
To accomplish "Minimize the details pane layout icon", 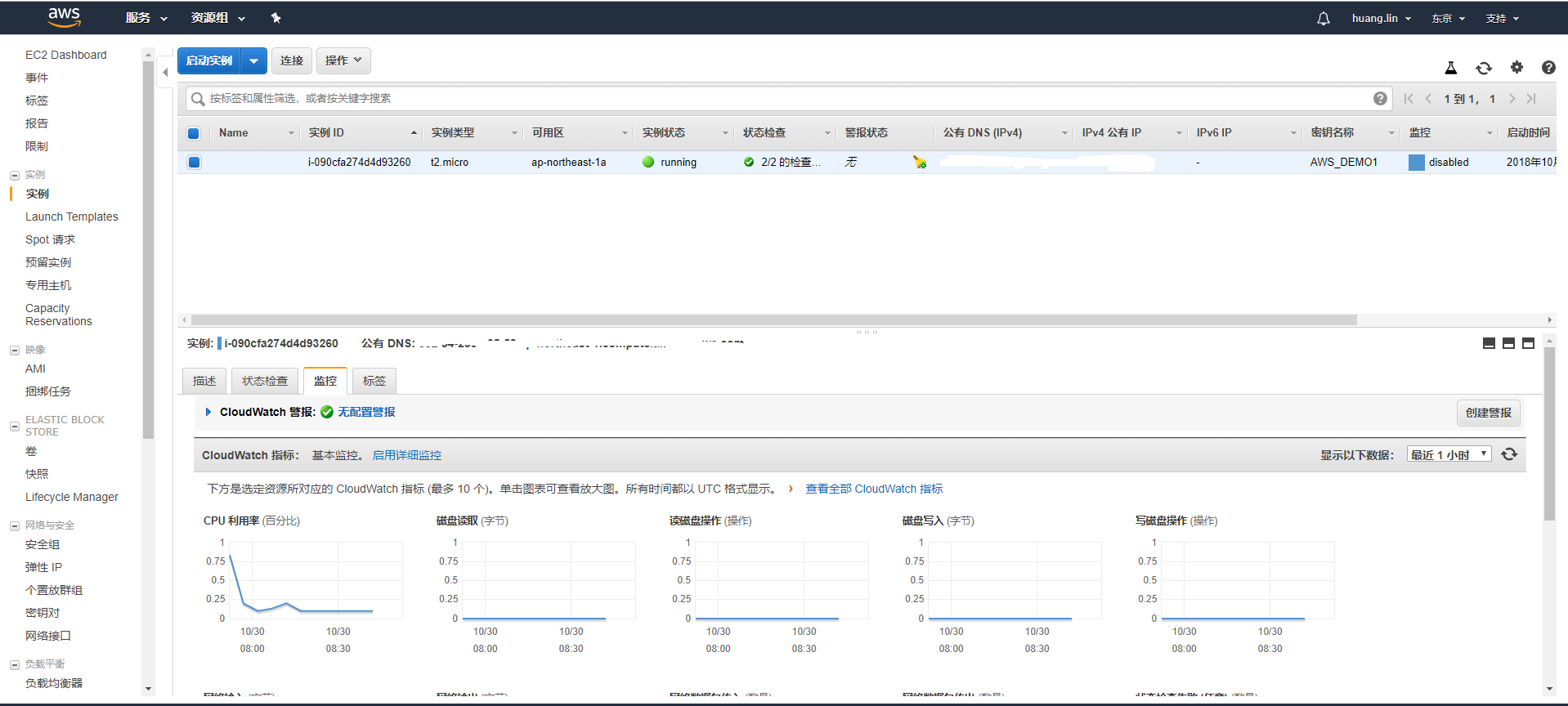I will tap(1489, 343).
